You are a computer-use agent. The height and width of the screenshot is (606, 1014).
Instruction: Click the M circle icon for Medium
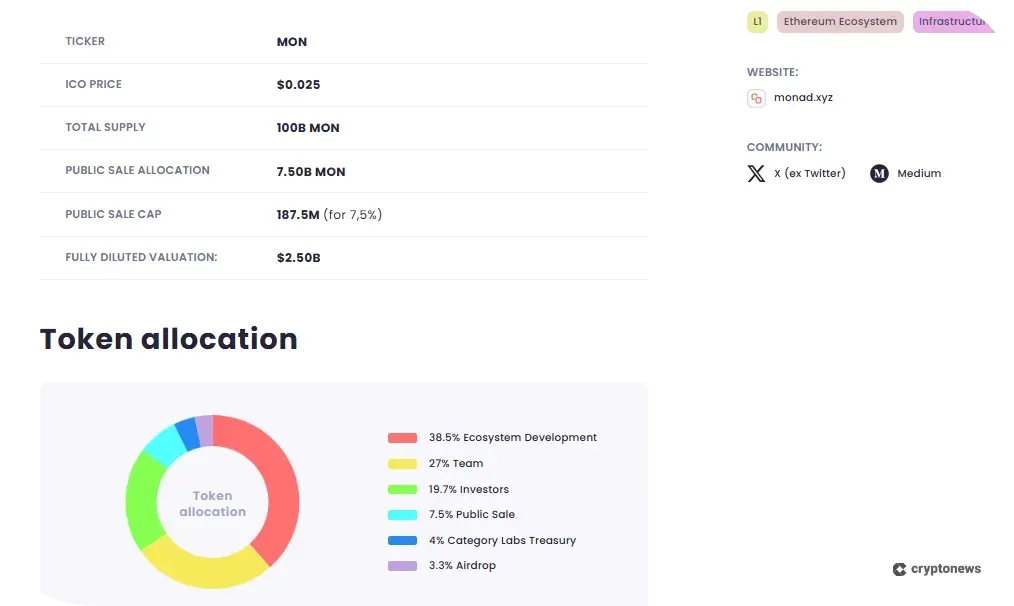click(x=878, y=173)
